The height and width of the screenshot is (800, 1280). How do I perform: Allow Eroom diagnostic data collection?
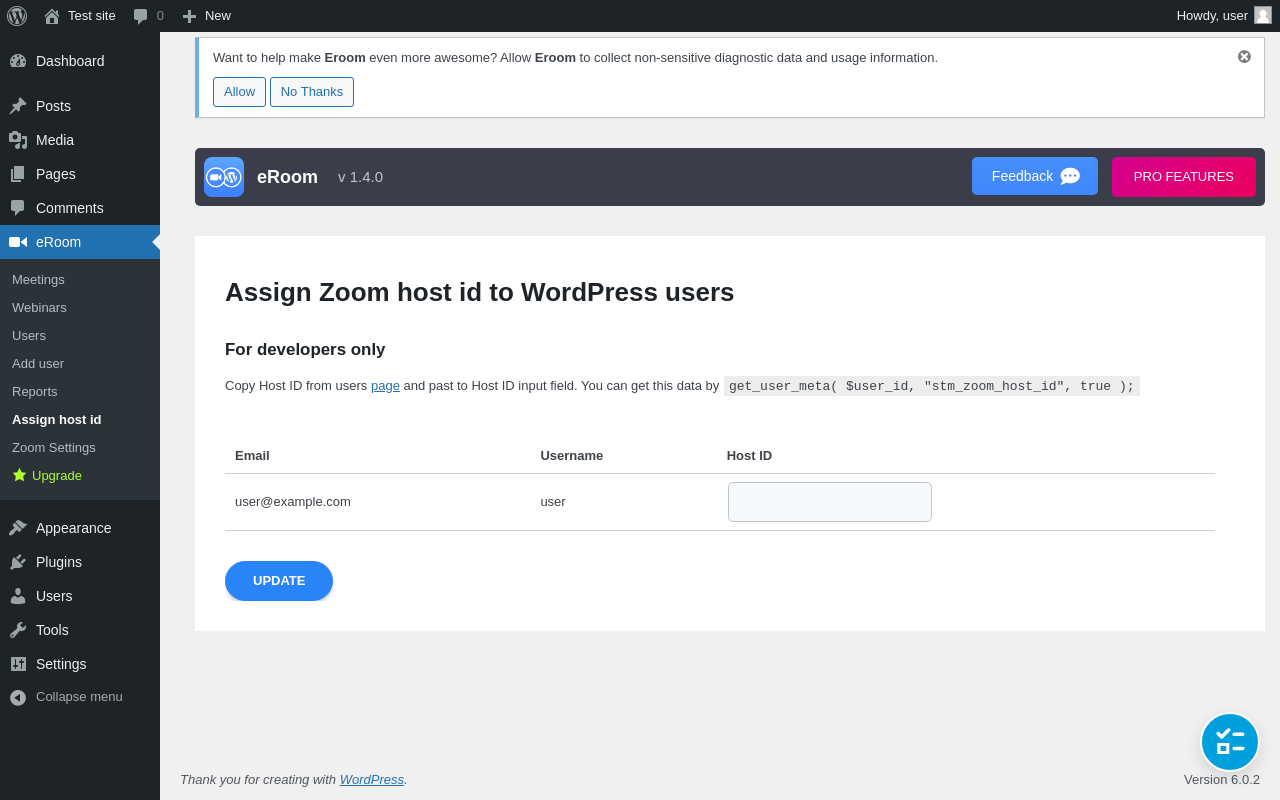(239, 92)
